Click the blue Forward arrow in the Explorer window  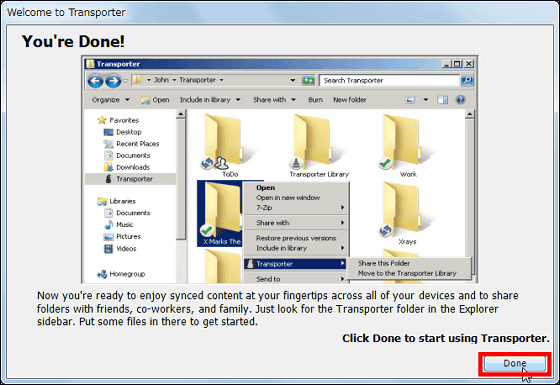pos(113,81)
